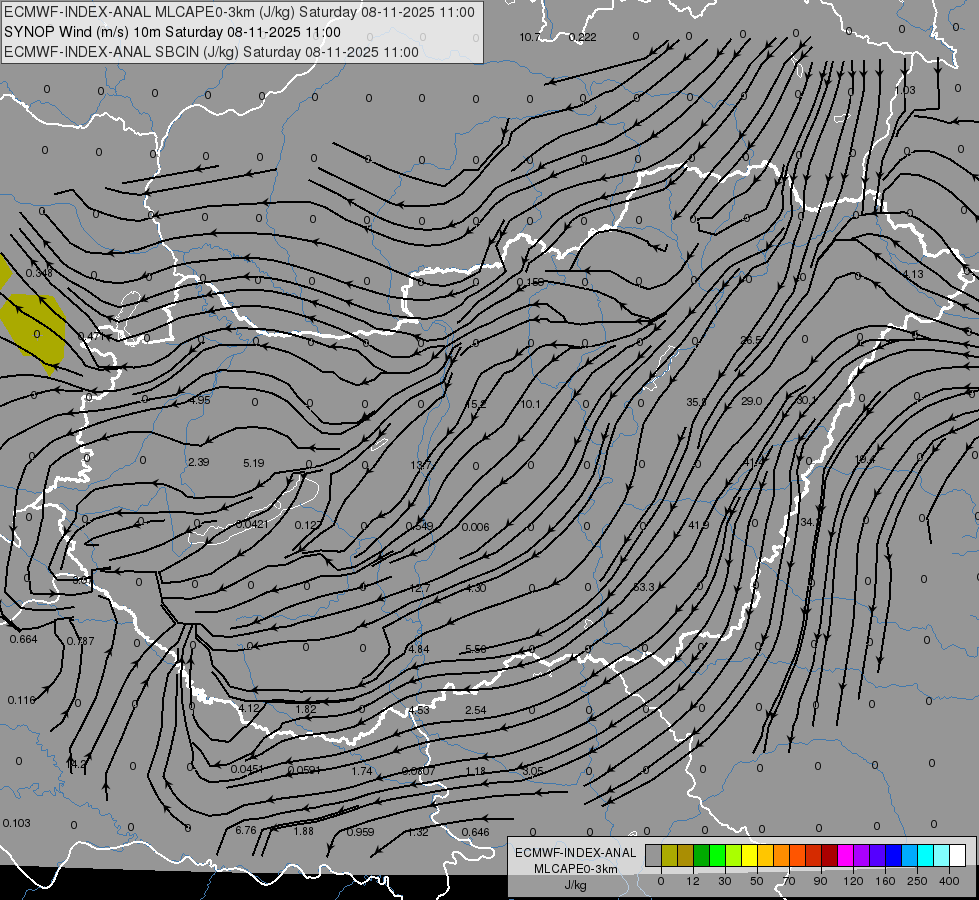Click the ECMWF-INDEX-ANAL SBCIN header line
This screenshot has height=900, width=979.
(211, 52)
